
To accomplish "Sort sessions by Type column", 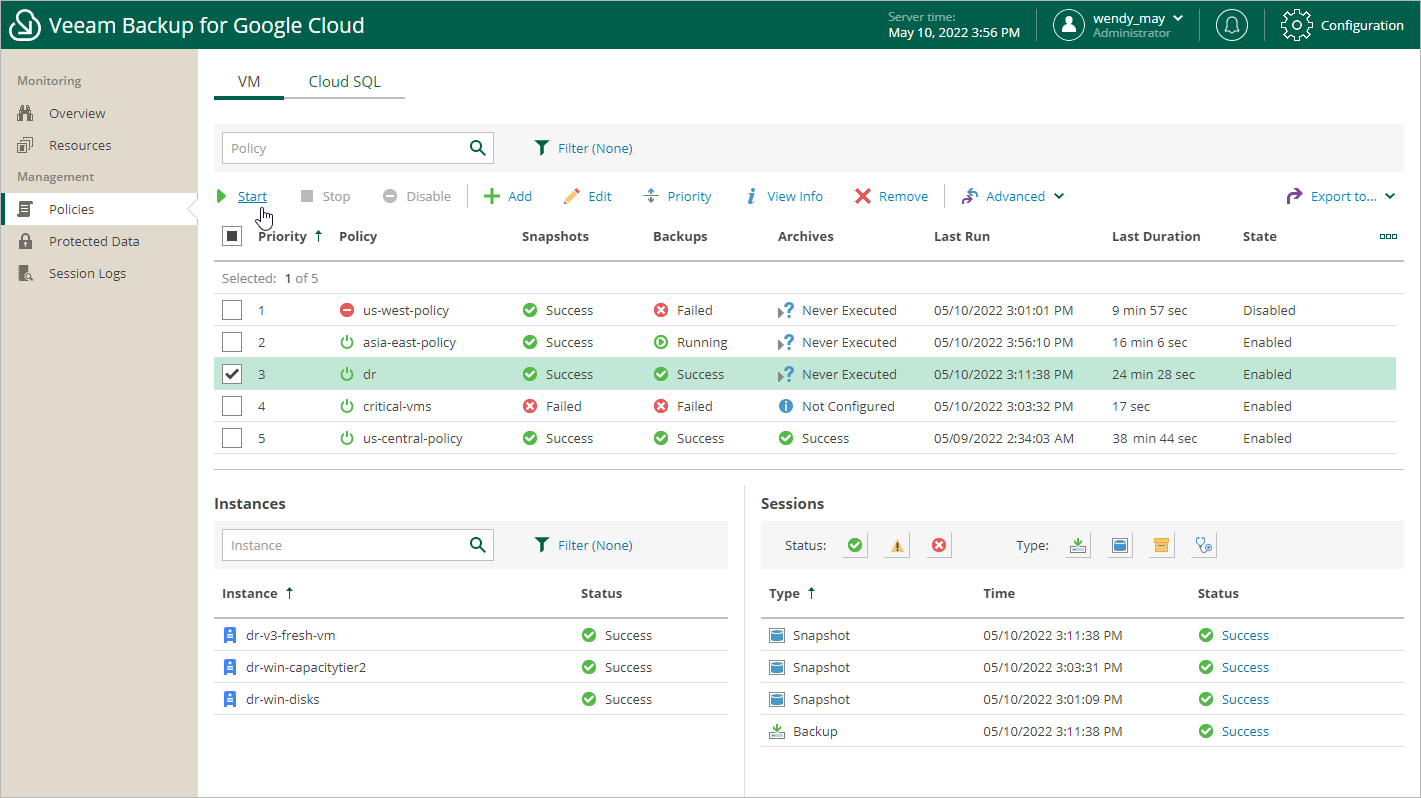I will point(792,593).
